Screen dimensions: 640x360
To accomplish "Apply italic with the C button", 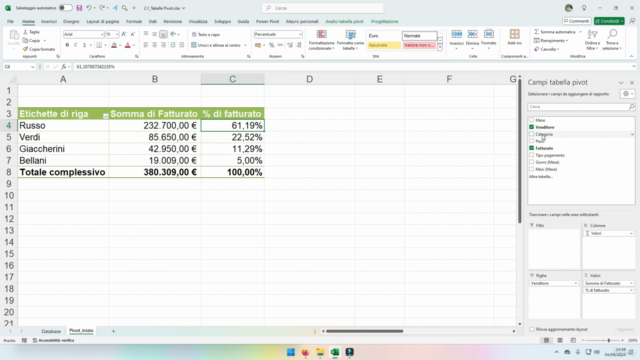I will click(x=76, y=45).
